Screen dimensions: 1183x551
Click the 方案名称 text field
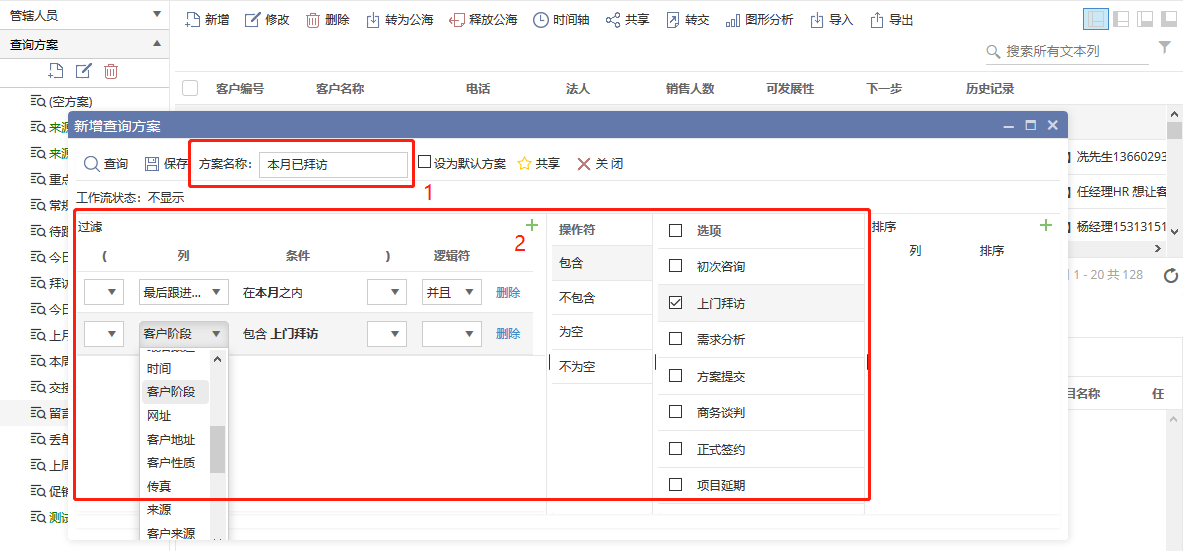pos(333,165)
